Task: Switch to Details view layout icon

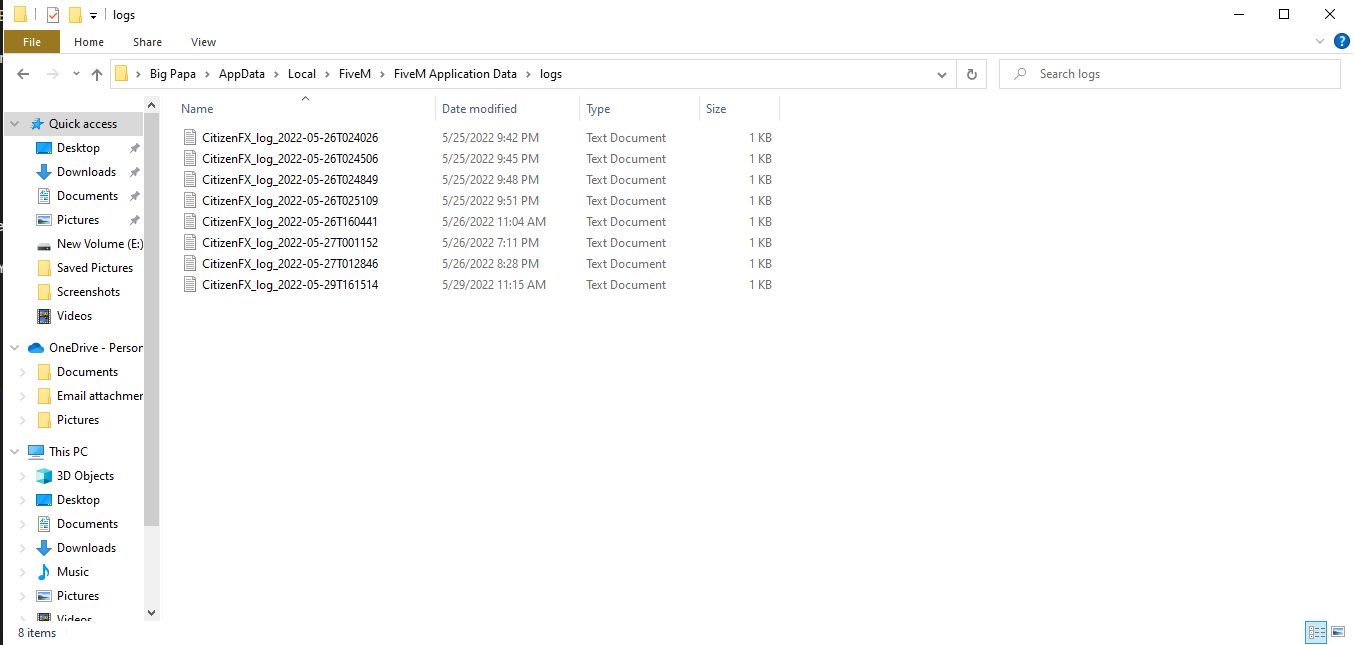Action: [x=1317, y=632]
